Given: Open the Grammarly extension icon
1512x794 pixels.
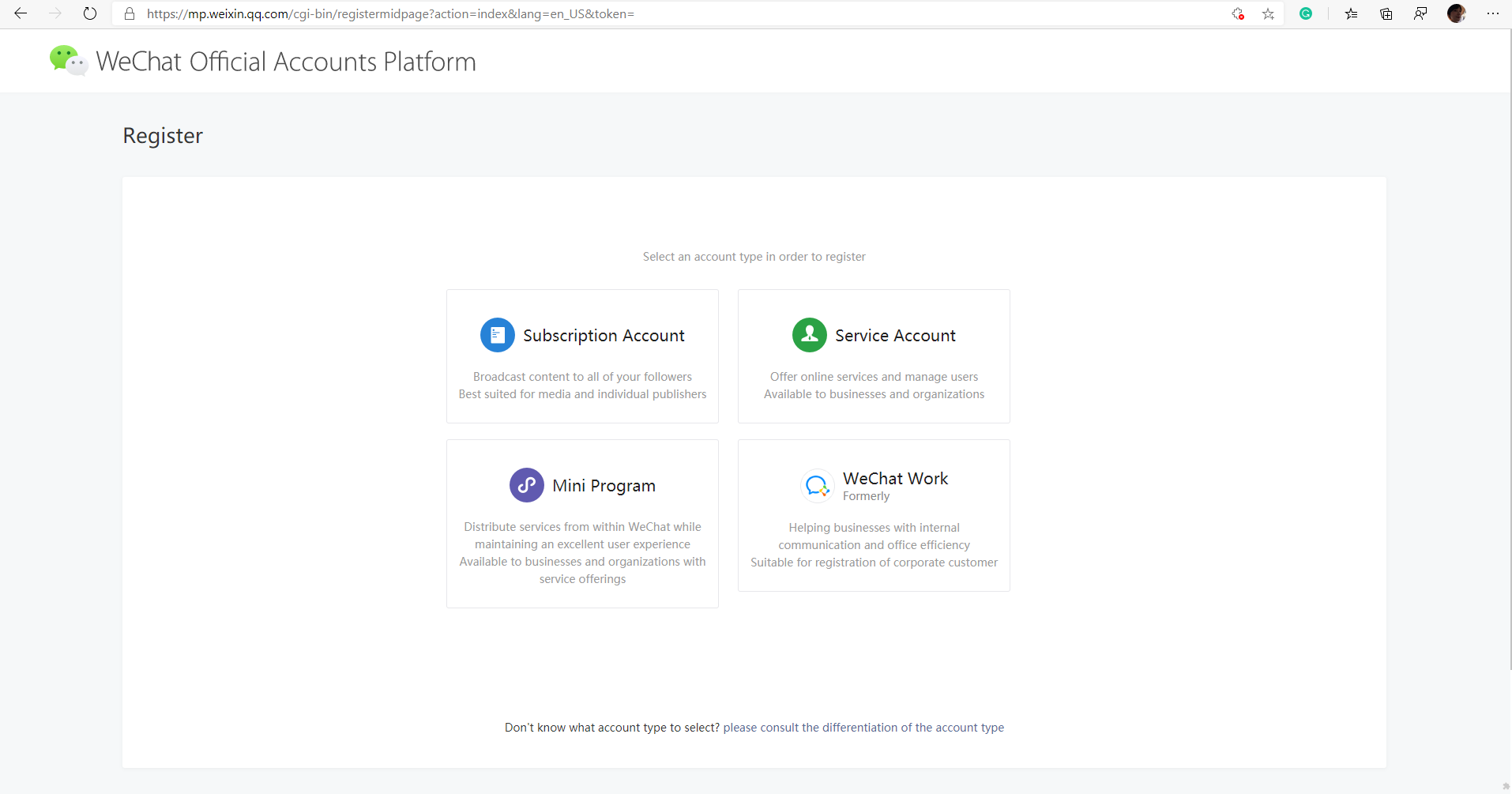Looking at the screenshot, I should pyautogui.click(x=1306, y=13).
